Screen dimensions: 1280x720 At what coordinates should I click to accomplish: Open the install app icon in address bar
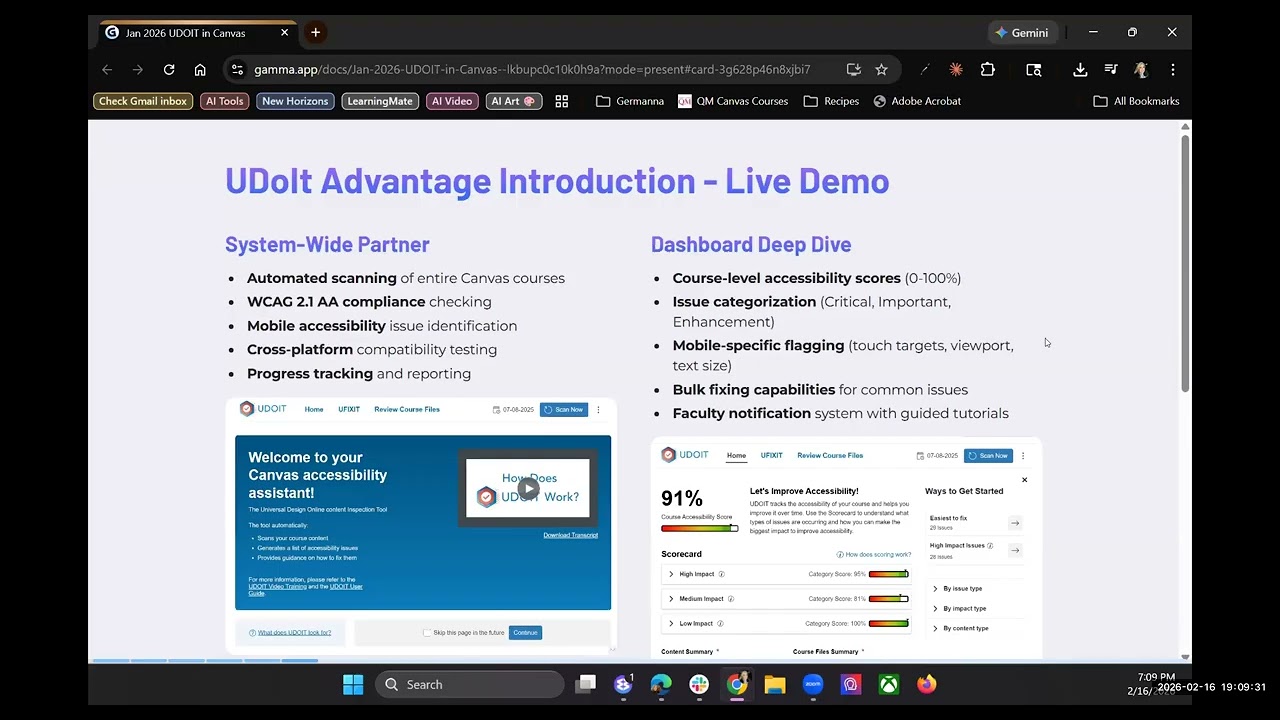click(853, 70)
